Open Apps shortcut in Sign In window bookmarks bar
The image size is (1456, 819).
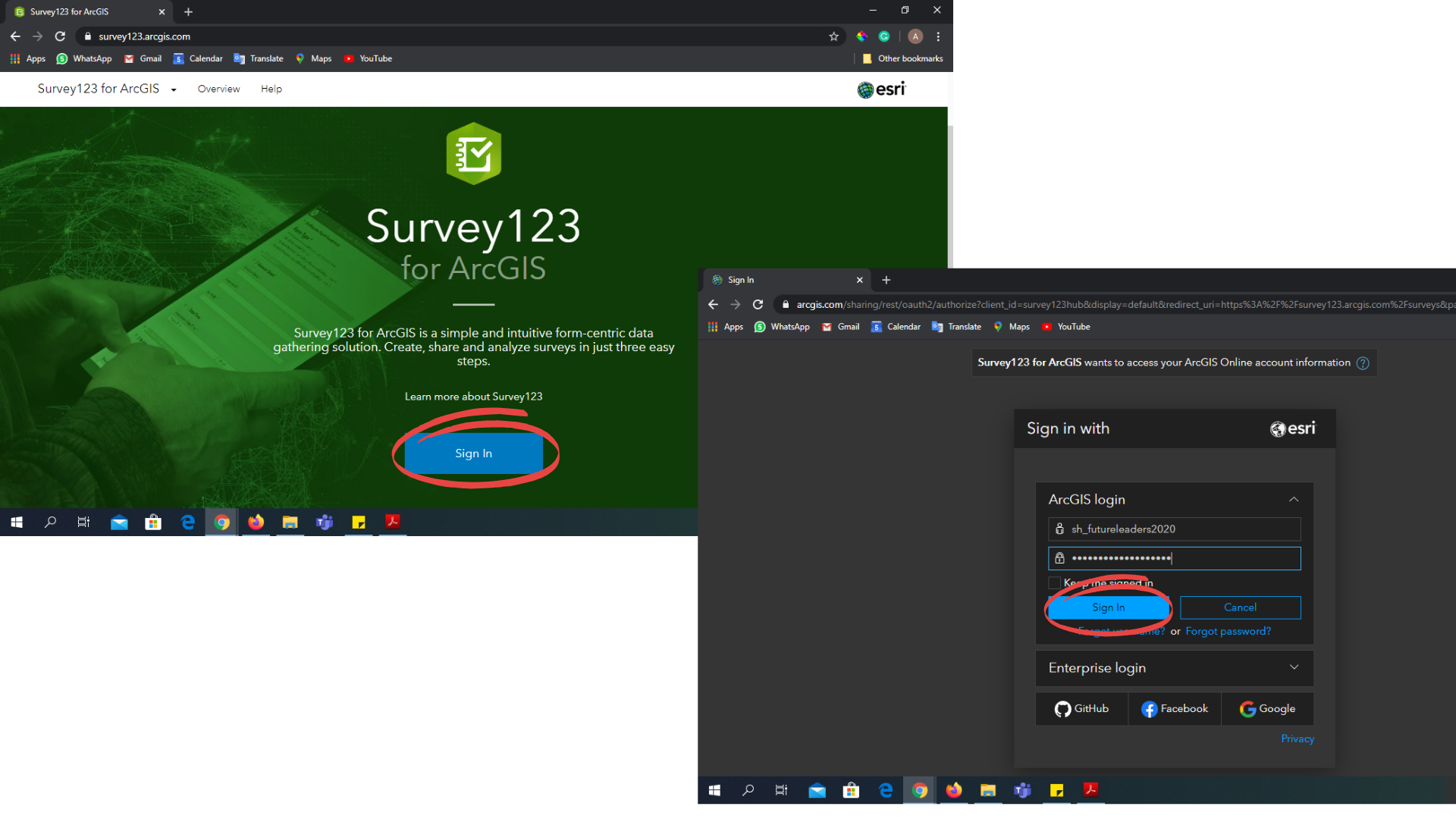pyautogui.click(x=725, y=327)
